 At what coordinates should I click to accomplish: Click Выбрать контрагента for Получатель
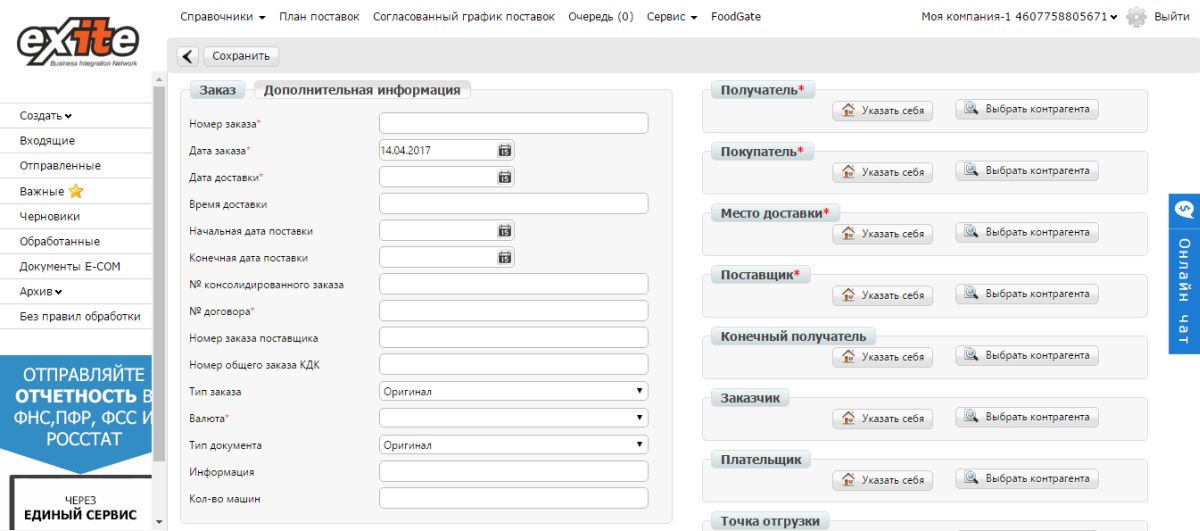pos(1027,109)
